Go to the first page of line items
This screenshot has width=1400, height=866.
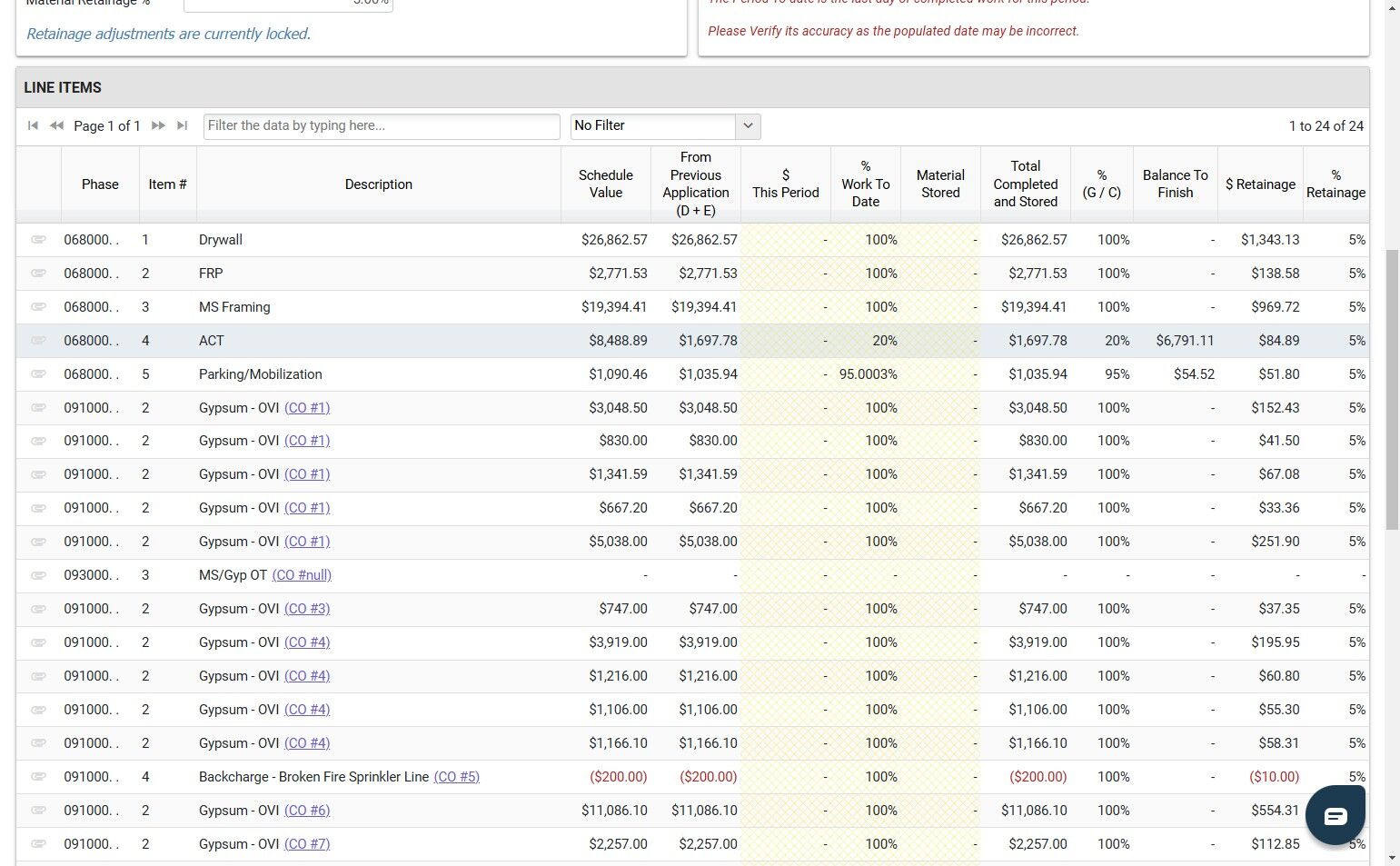(33, 125)
